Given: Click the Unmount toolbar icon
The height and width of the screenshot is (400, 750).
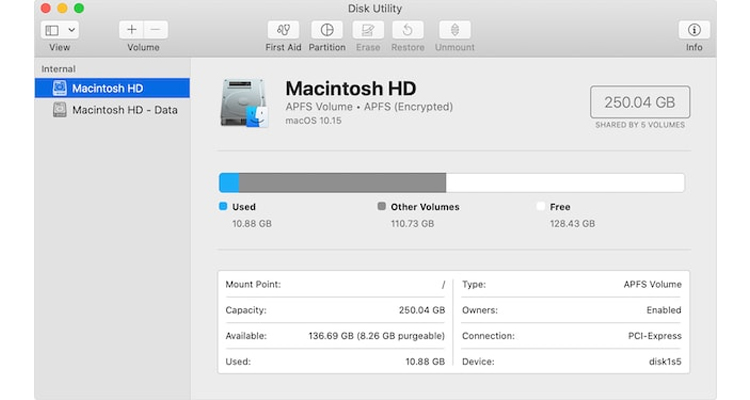Looking at the screenshot, I should tap(454, 30).
